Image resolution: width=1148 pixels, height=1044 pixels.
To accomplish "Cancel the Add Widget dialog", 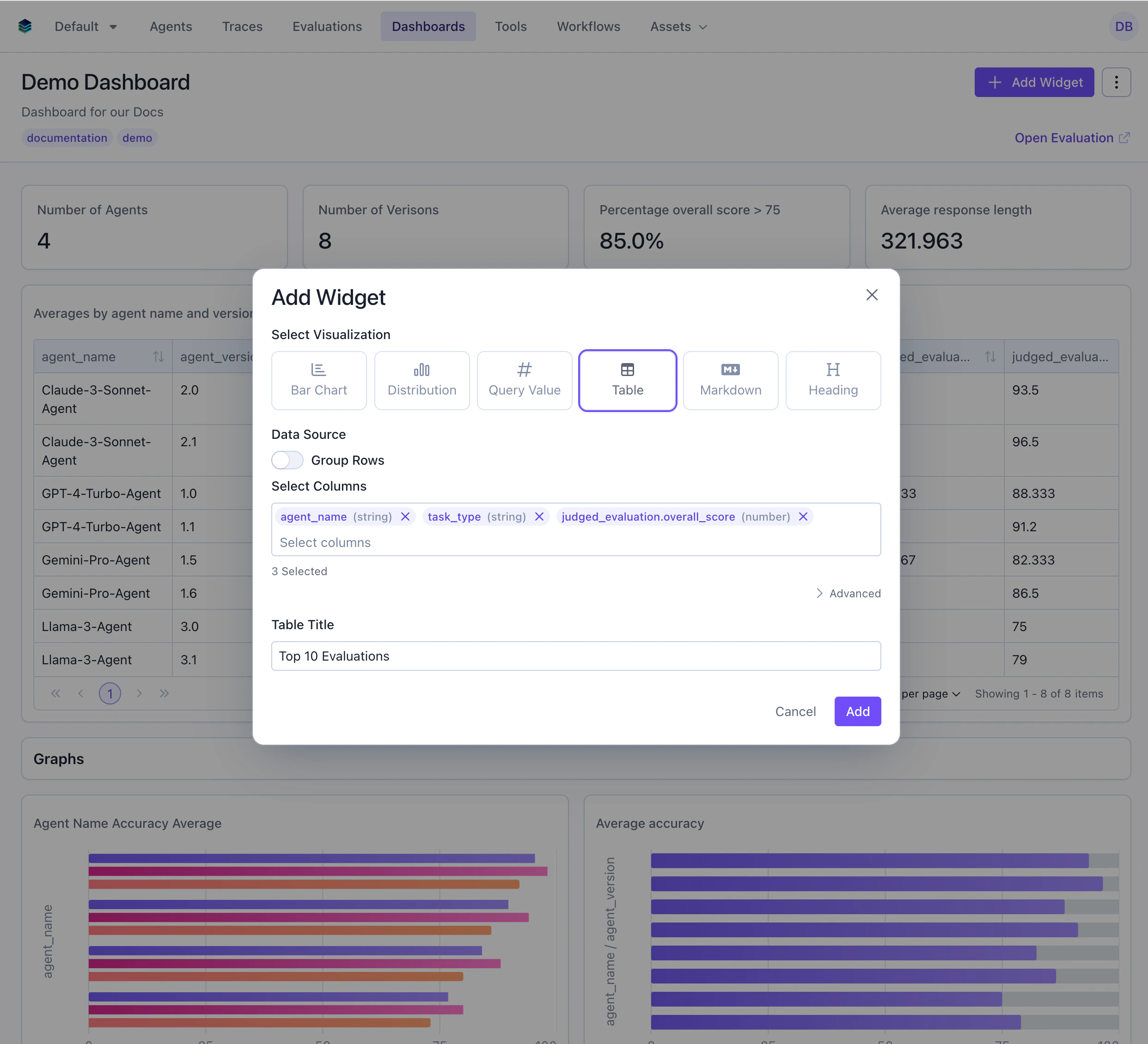I will point(795,711).
